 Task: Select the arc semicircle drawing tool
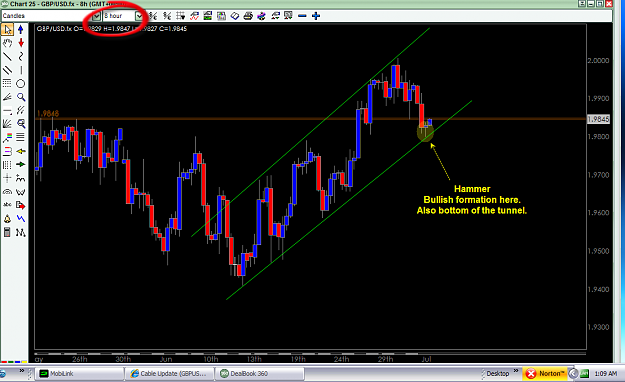[7, 192]
